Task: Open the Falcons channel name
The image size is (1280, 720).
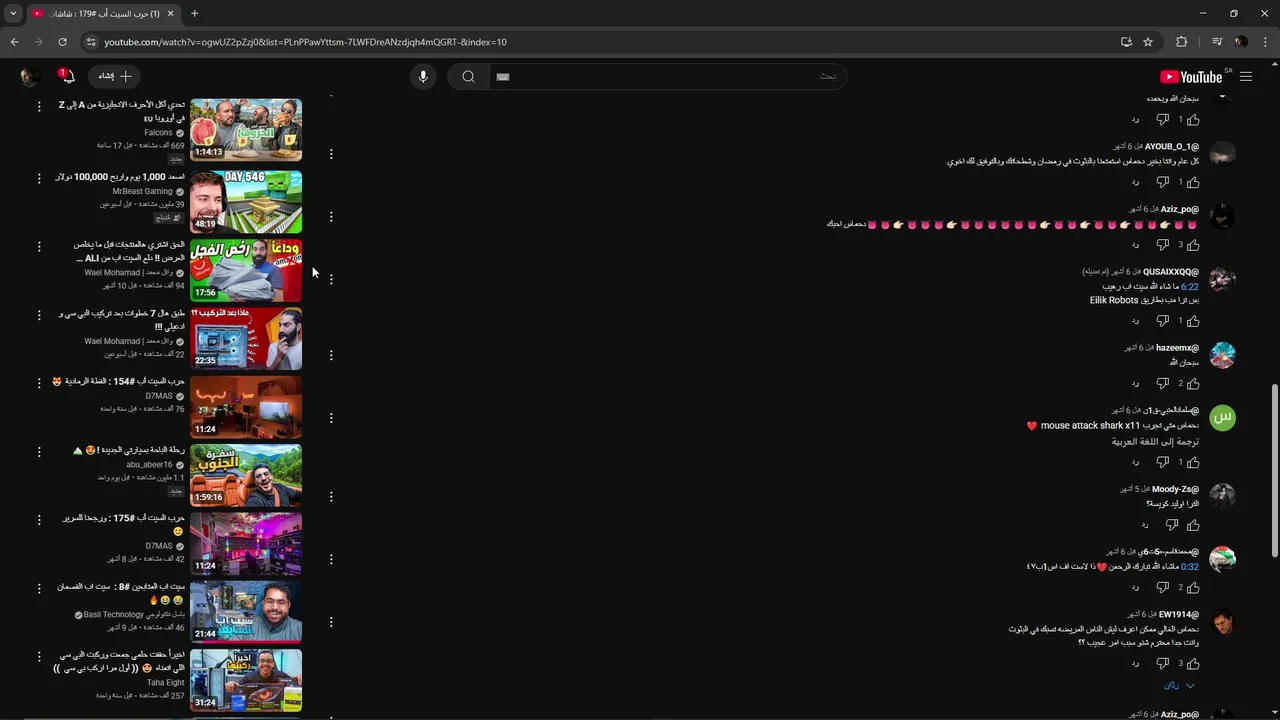Action: pyautogui.click(x=159, y=133)
